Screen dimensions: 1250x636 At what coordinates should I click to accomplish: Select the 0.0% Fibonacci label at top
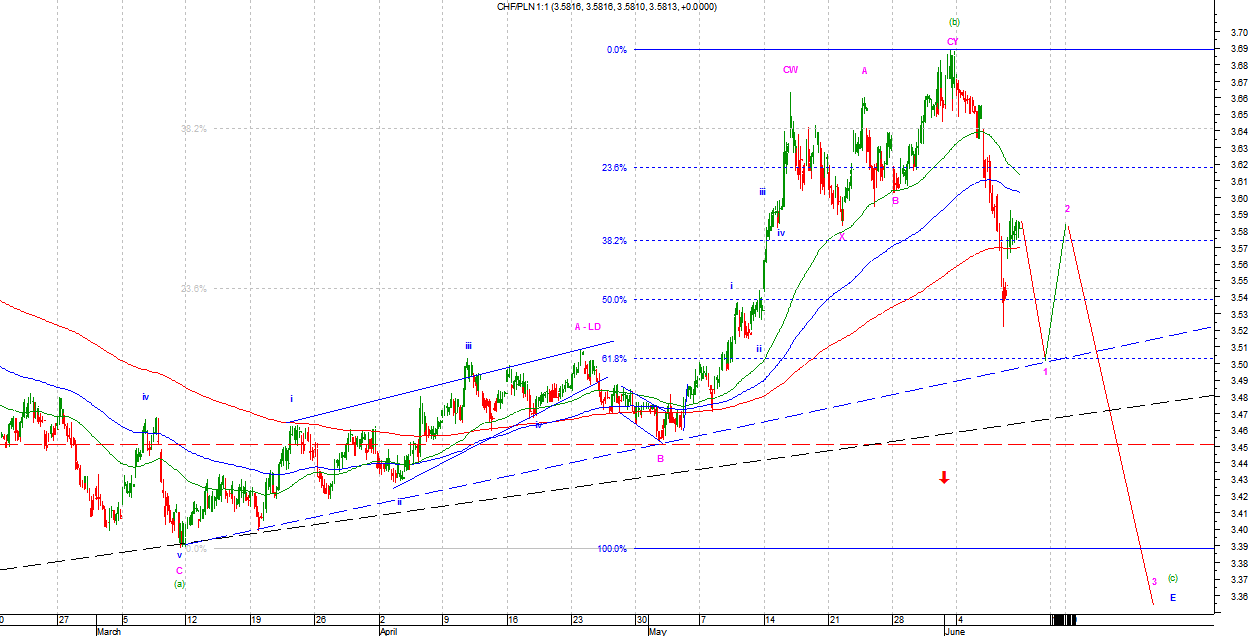click(x=616, y=49)
